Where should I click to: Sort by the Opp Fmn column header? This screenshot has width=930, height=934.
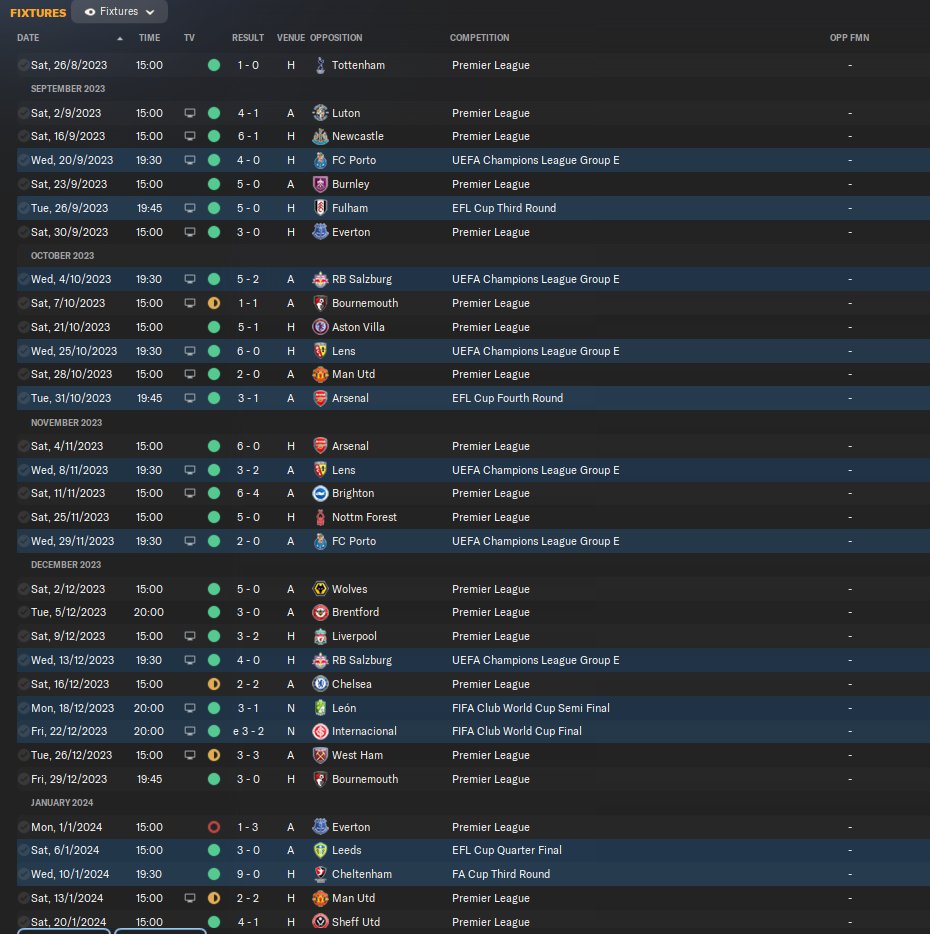(x=850, y=38)
